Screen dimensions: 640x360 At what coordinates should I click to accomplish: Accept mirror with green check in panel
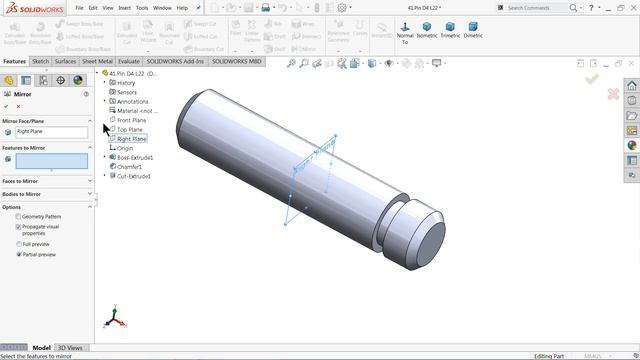pos(6,107)
